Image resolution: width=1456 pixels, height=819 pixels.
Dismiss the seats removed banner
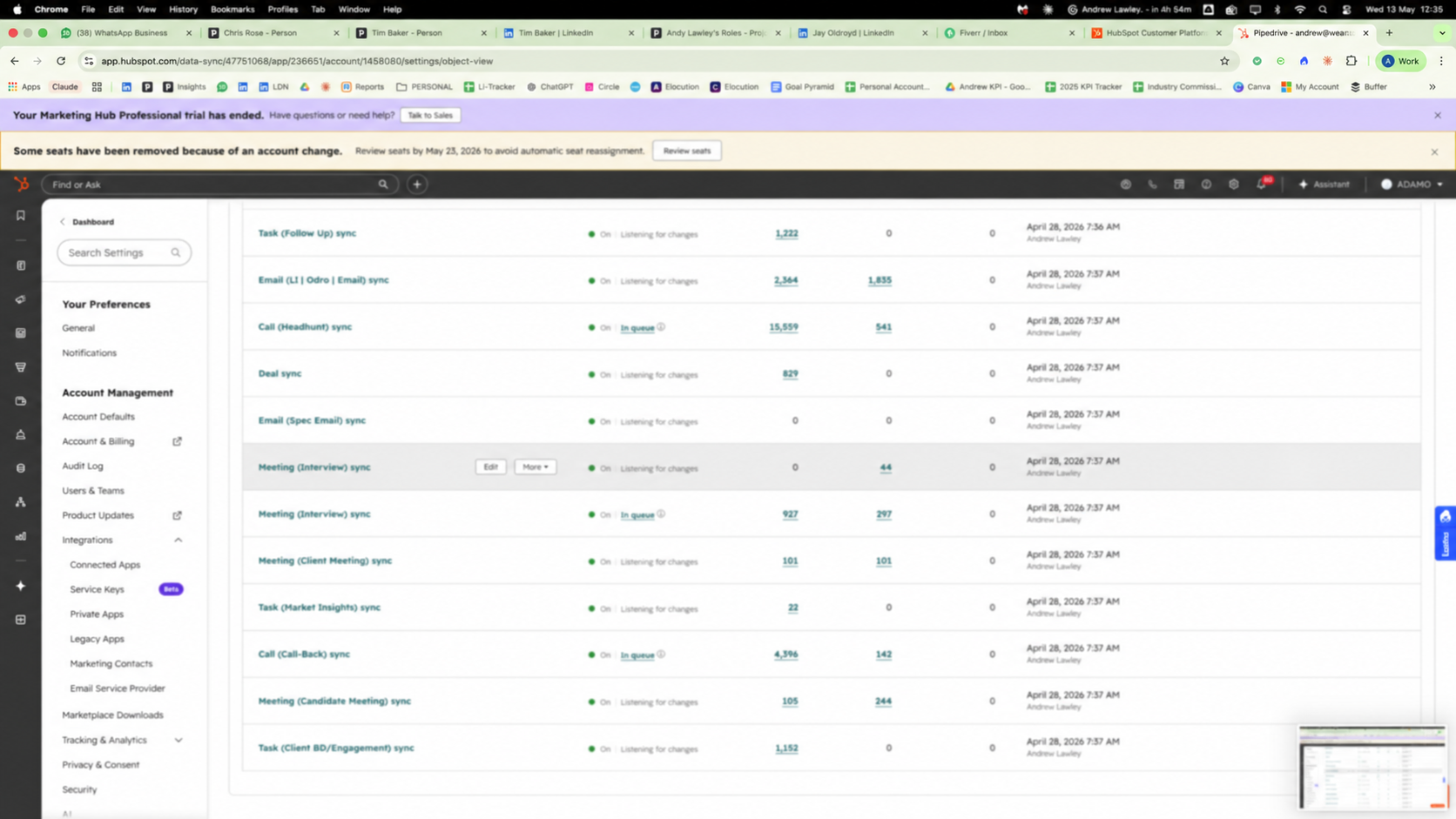1434,151
